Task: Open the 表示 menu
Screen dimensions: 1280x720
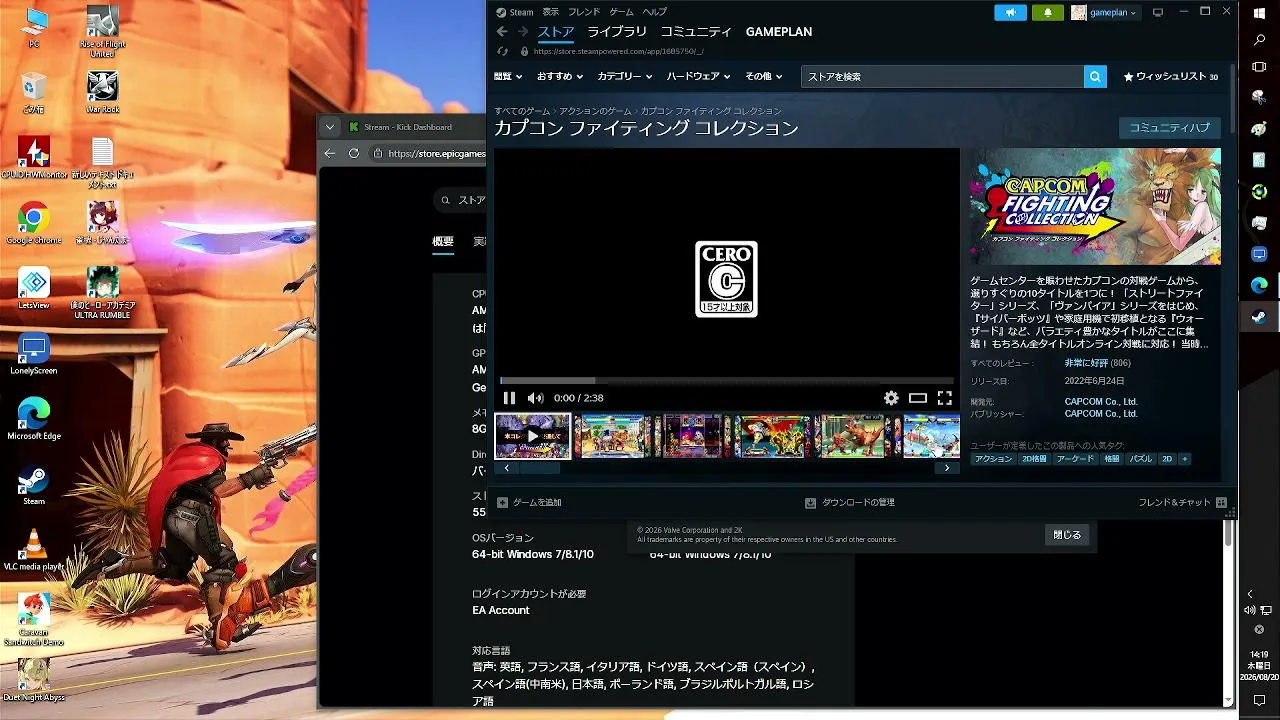Action: pyautogui.click(x=551, y=12)
